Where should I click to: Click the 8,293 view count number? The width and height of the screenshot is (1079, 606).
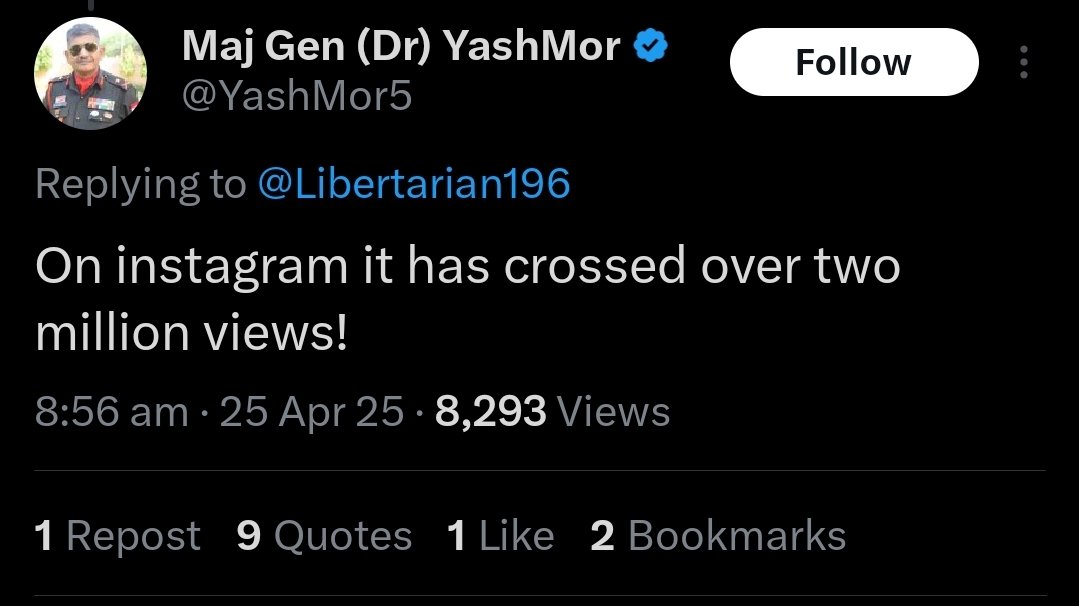point(491,412)
